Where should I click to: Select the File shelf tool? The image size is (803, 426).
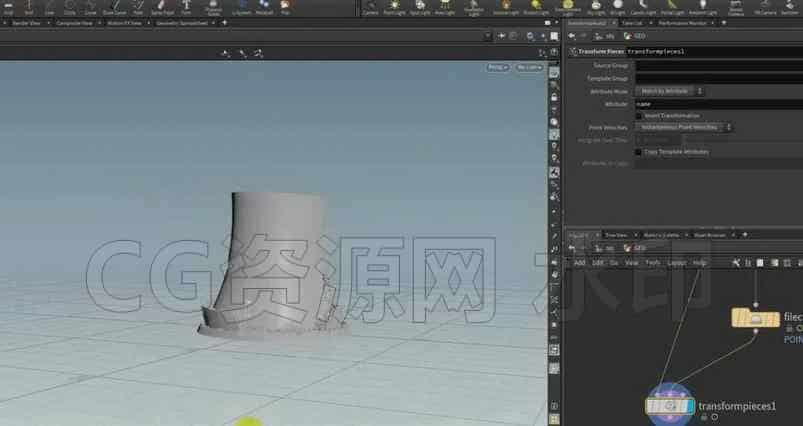[285, 7]
